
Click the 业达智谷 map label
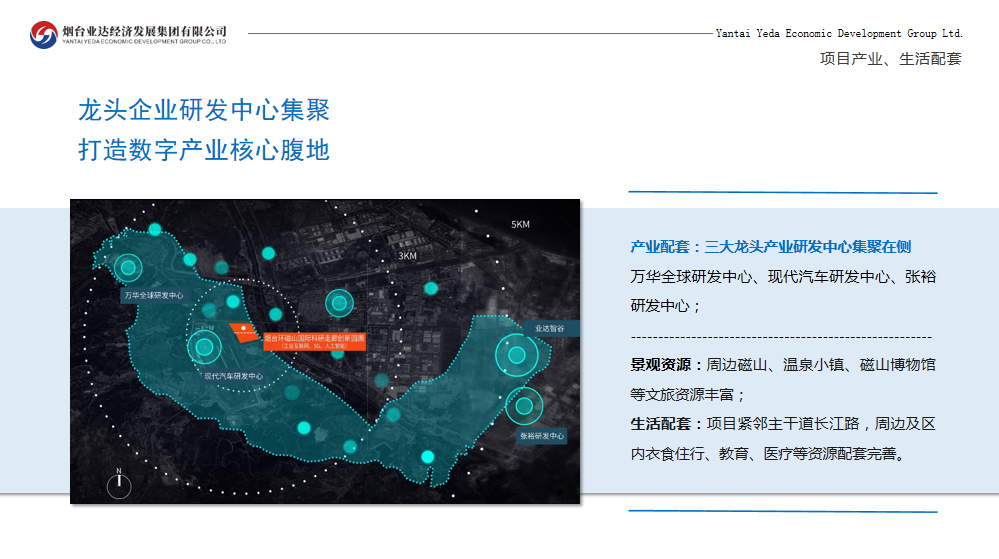[550, 328]
